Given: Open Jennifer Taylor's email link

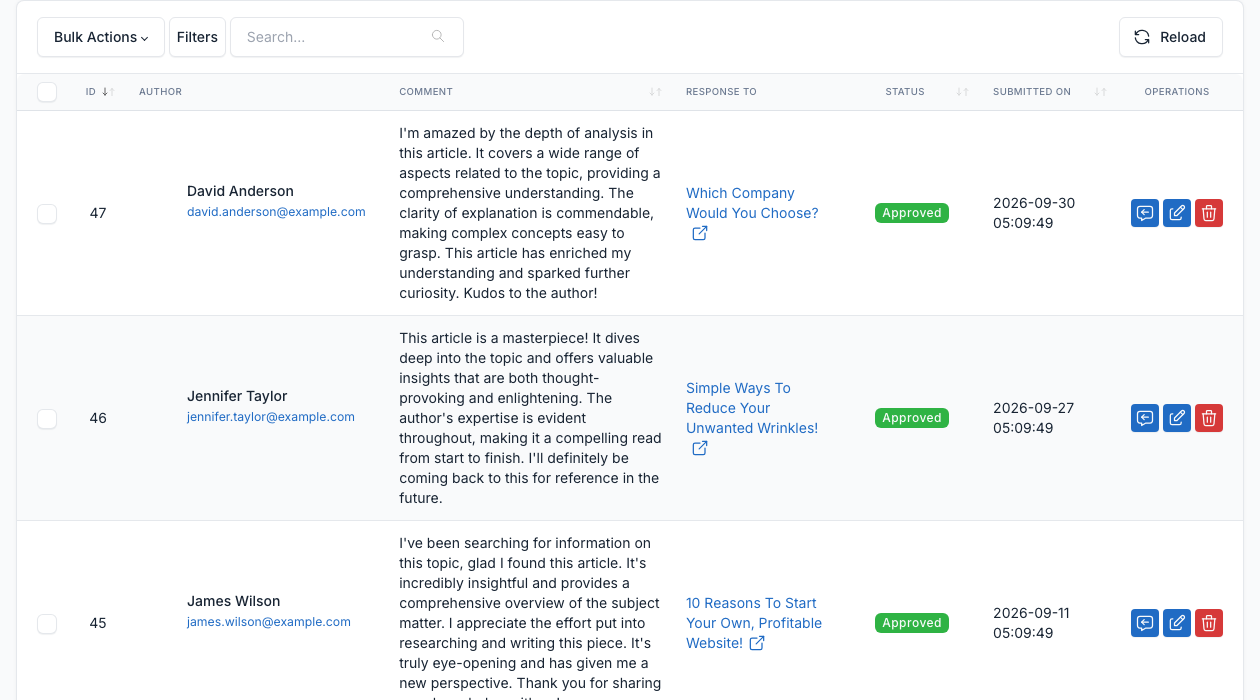Looking at the screenshot, I should click(x=271, y=417).
